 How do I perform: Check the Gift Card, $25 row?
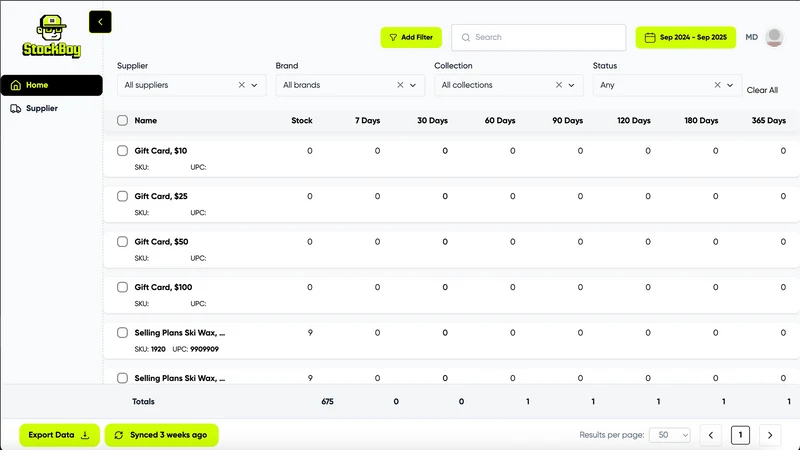tap(122, 196)
